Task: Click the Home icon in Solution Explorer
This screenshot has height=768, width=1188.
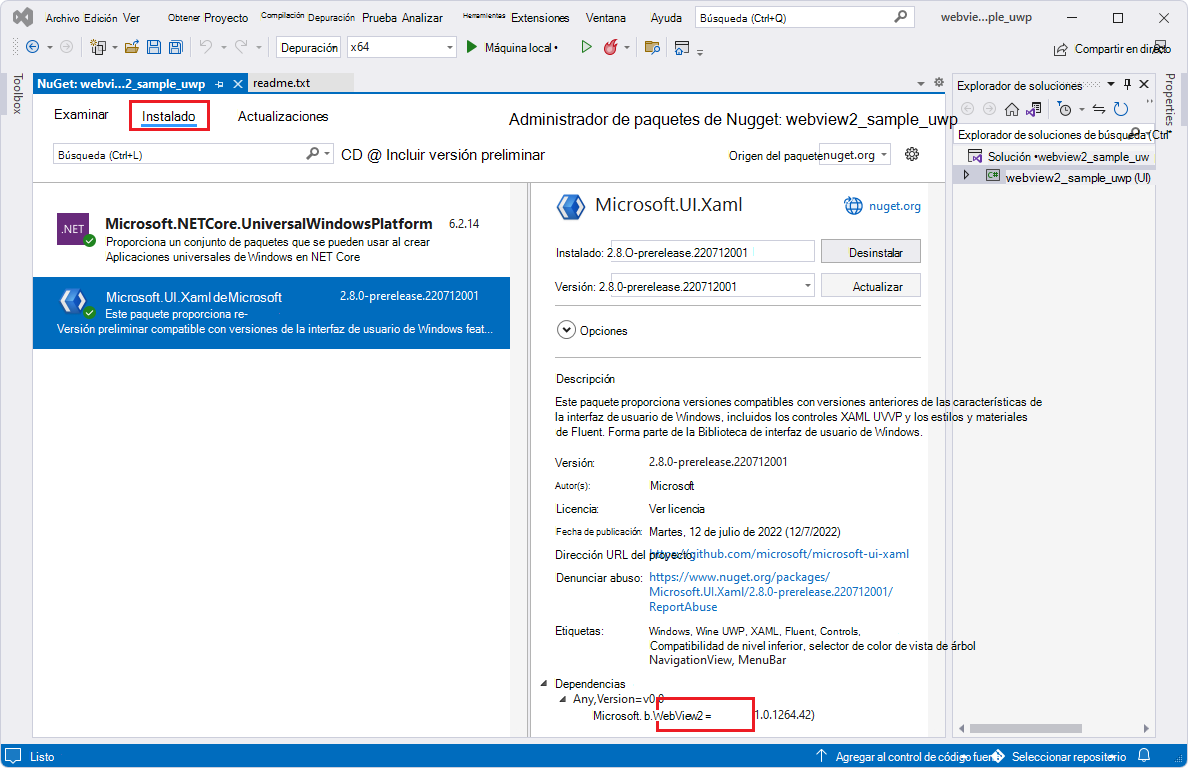Action: (x=1011, y=109)
